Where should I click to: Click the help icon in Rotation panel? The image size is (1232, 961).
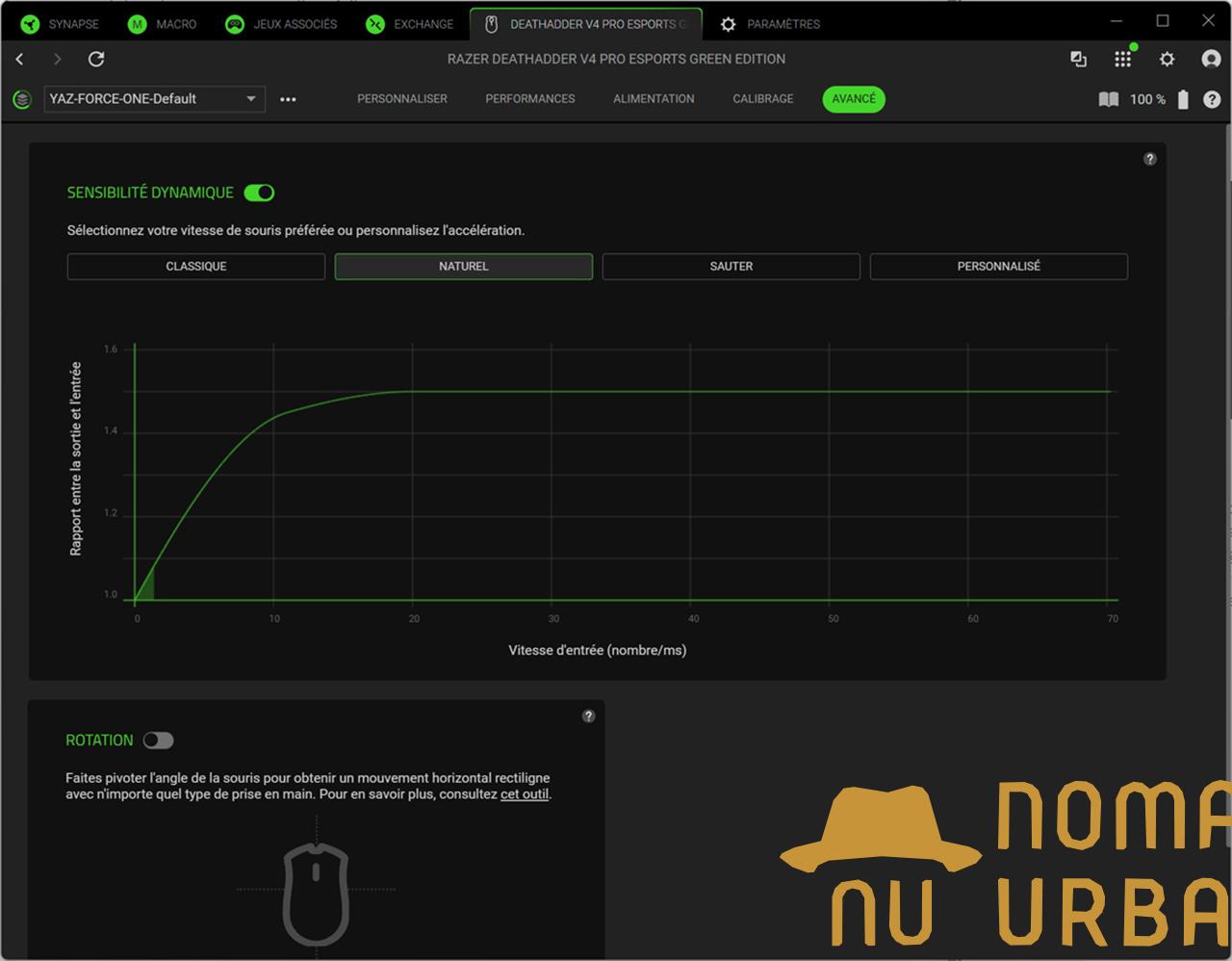point(589,716)
